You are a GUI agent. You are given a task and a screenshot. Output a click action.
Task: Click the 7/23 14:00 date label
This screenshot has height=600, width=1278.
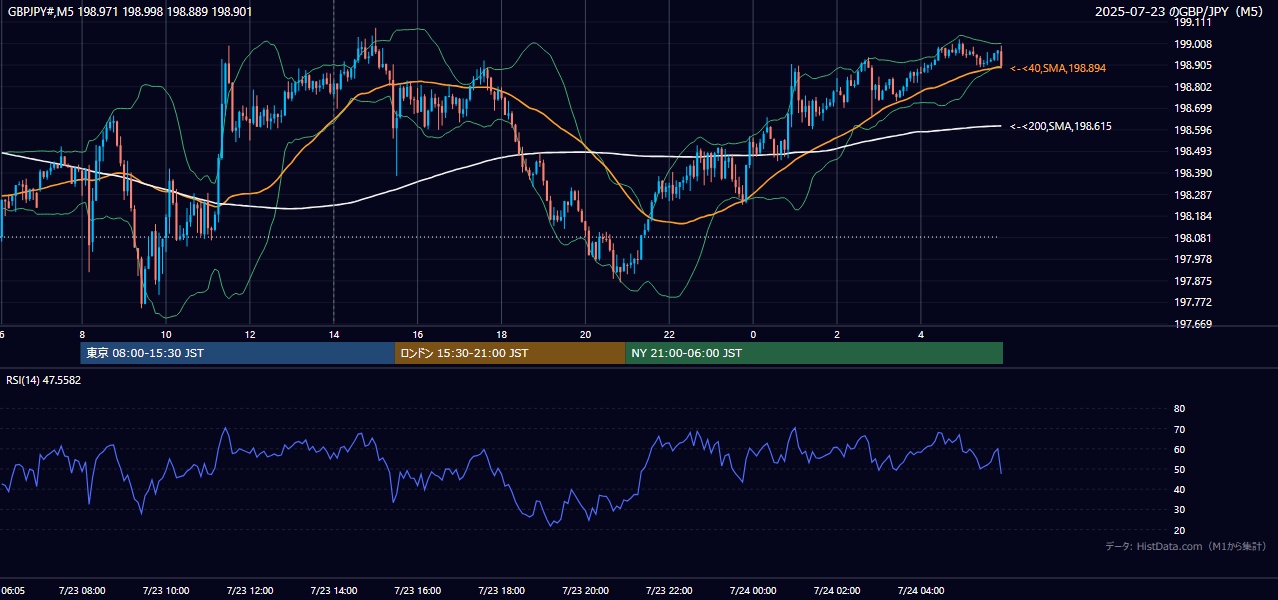334,590
